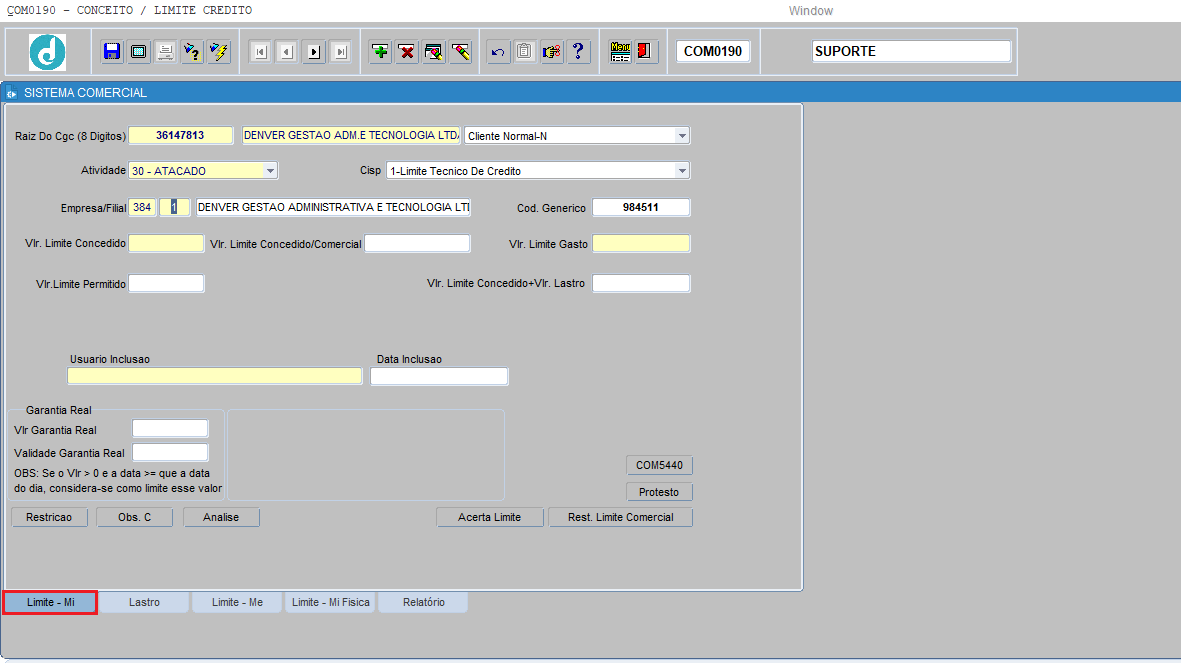Switch to the Limite - Me tab
Viewport: 1181px width, 663px height.
(237, 603)
